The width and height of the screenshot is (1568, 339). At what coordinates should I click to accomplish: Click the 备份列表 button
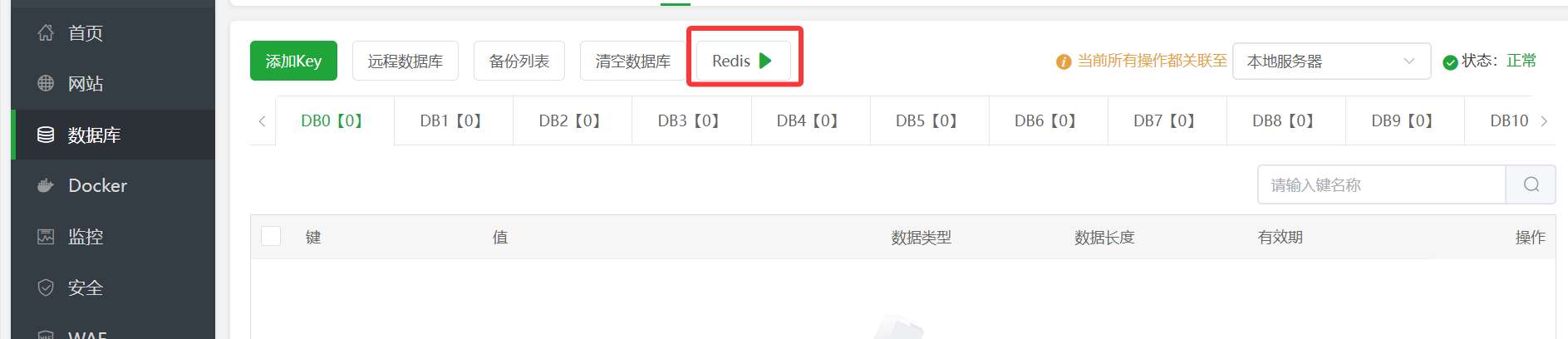[x=519, y=61]
